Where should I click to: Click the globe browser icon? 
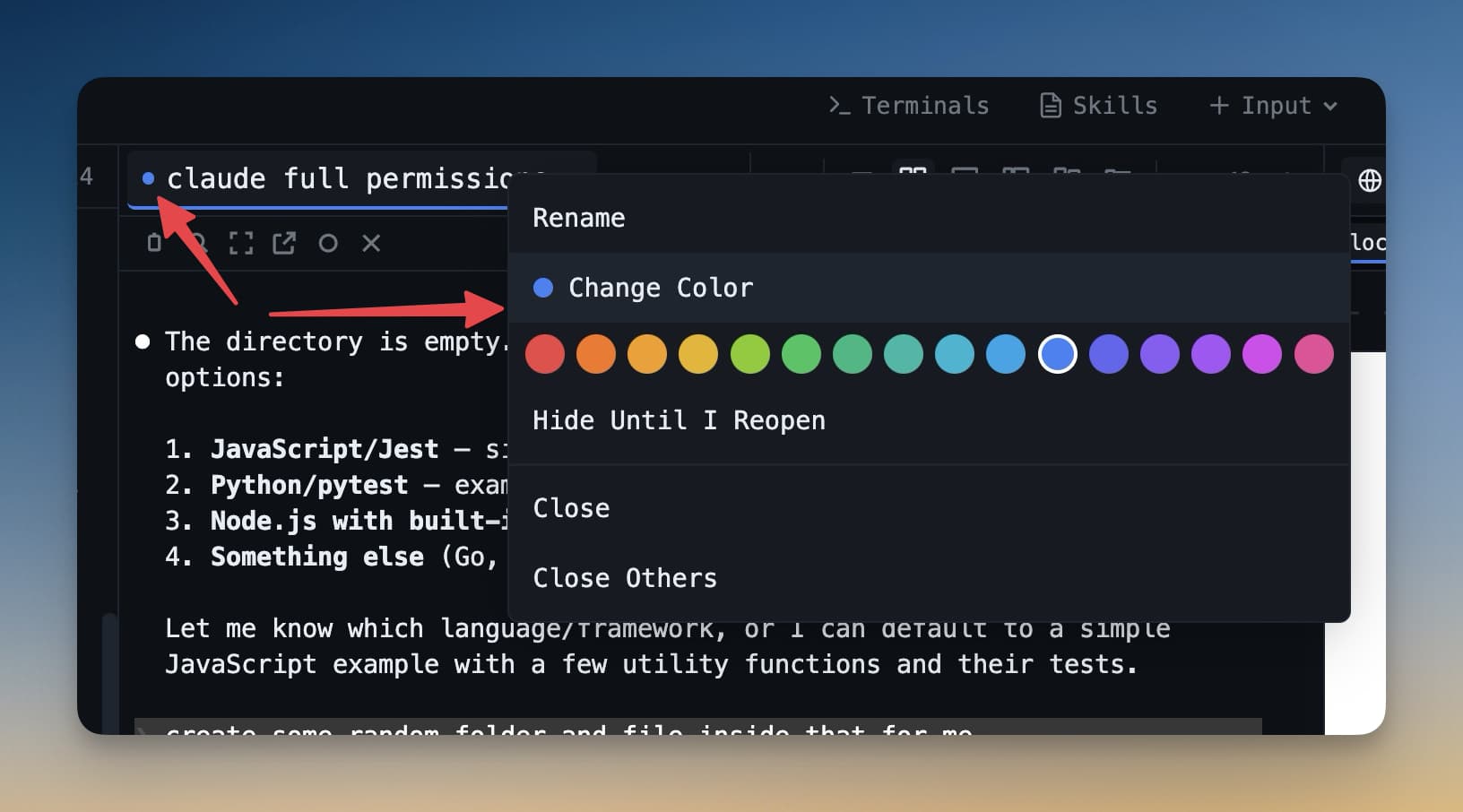(1369, 180)
